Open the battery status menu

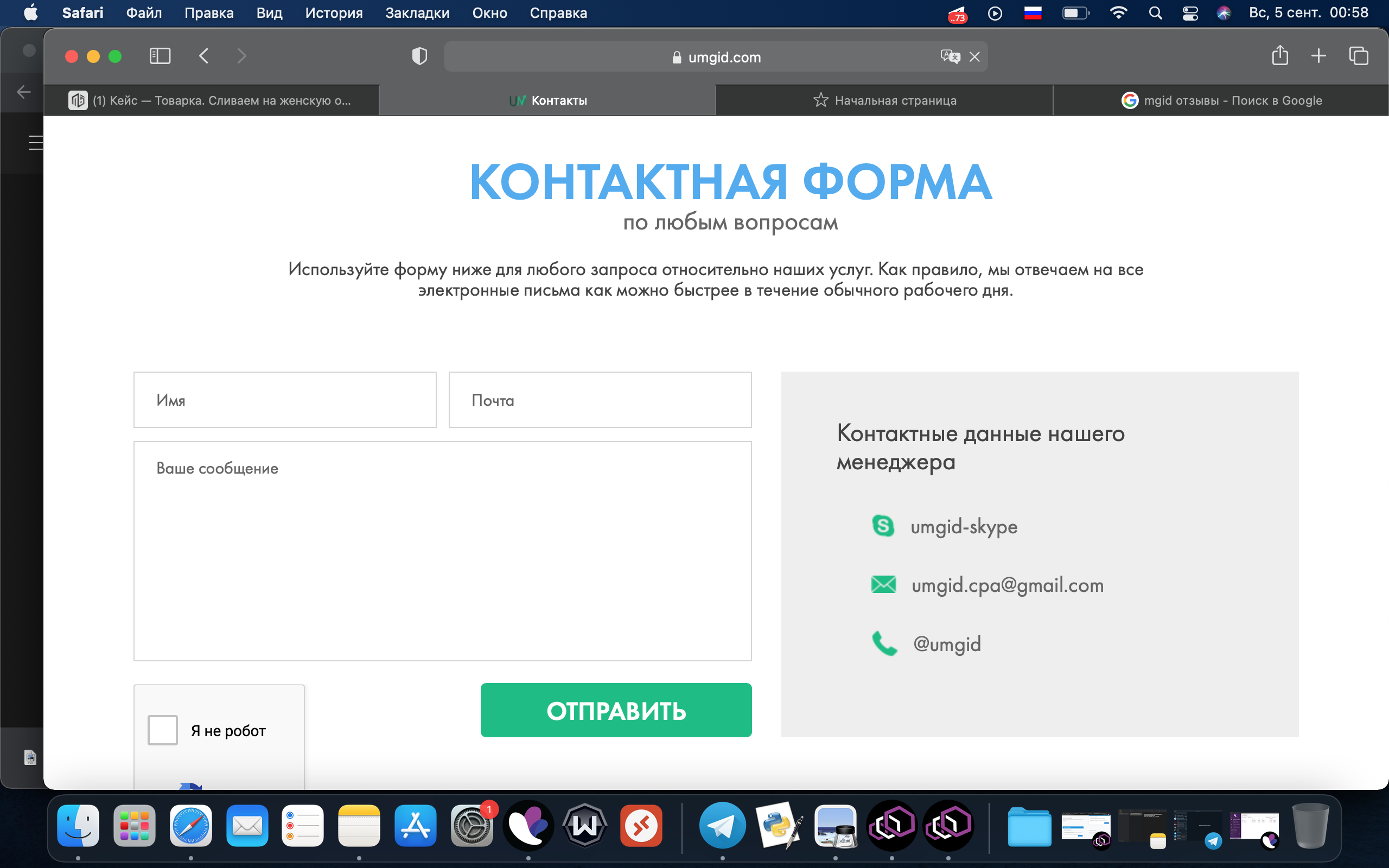pos(1075,12)
